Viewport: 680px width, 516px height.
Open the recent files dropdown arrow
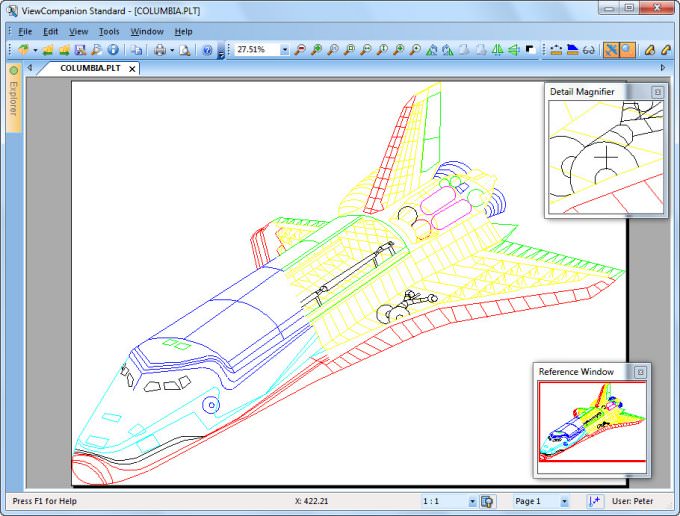(35, 50)
